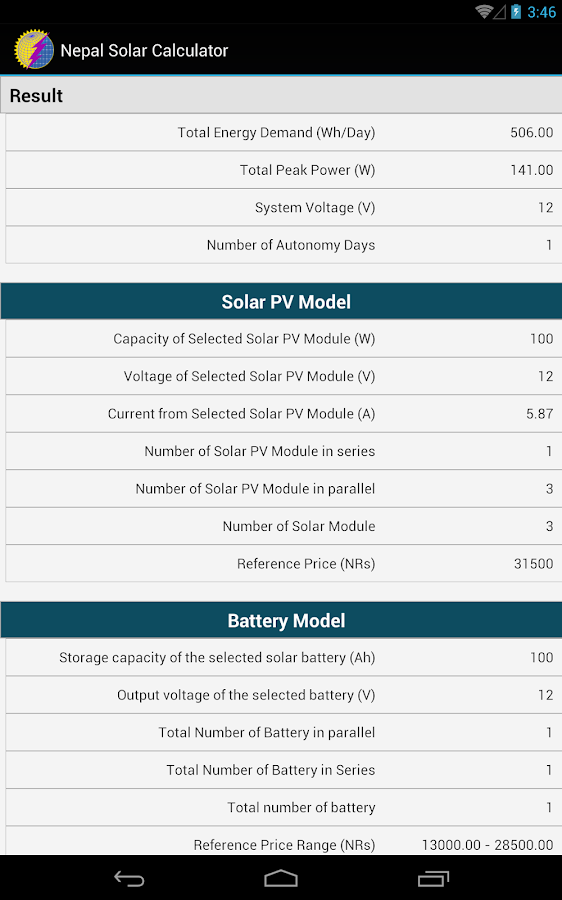Viewport: 562px width, 900px height.
Task: Tap the Battery Model section header
Action: 281,620
